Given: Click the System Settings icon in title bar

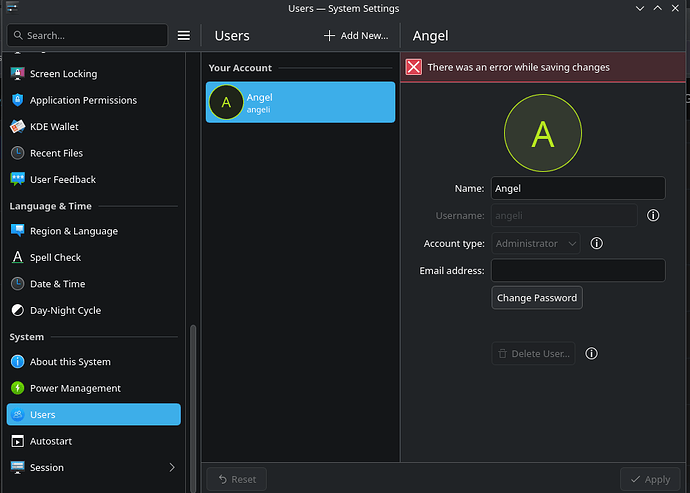Looking at the screenshot, I should (x=12, y=7).
